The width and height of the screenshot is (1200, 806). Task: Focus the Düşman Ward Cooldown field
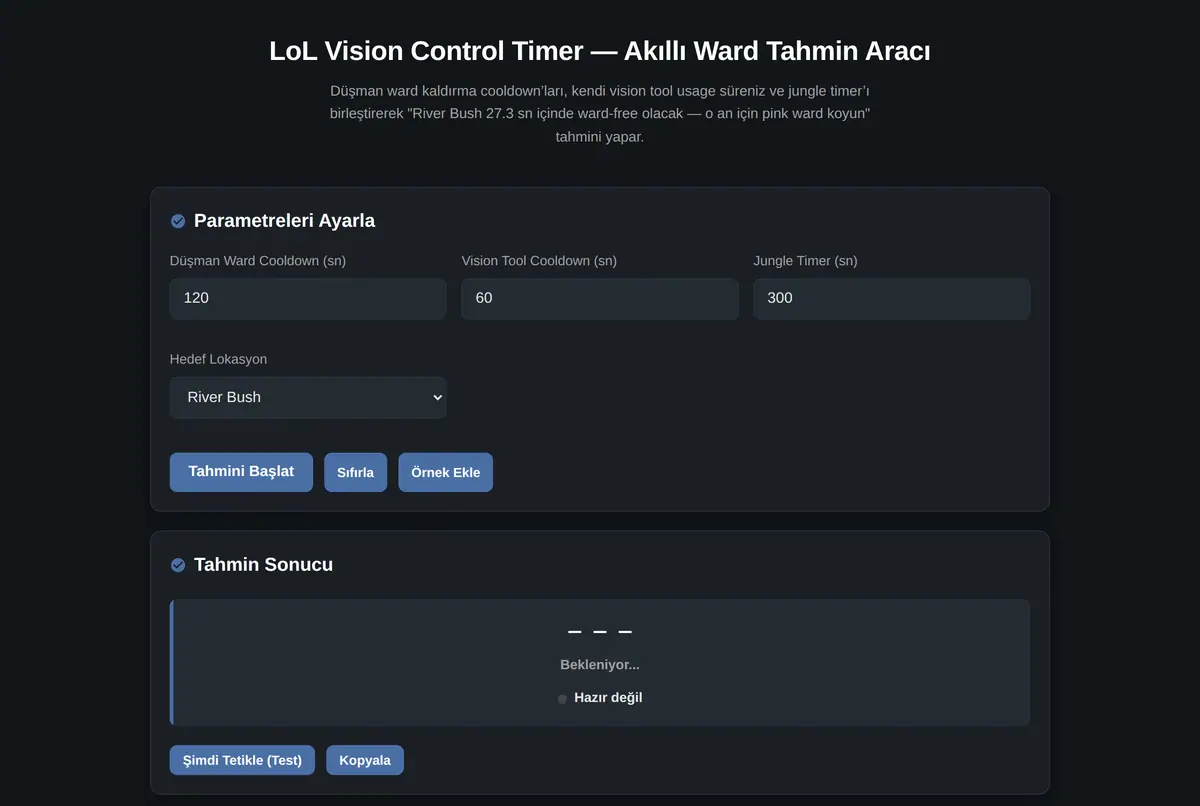(x=308, y=298)
